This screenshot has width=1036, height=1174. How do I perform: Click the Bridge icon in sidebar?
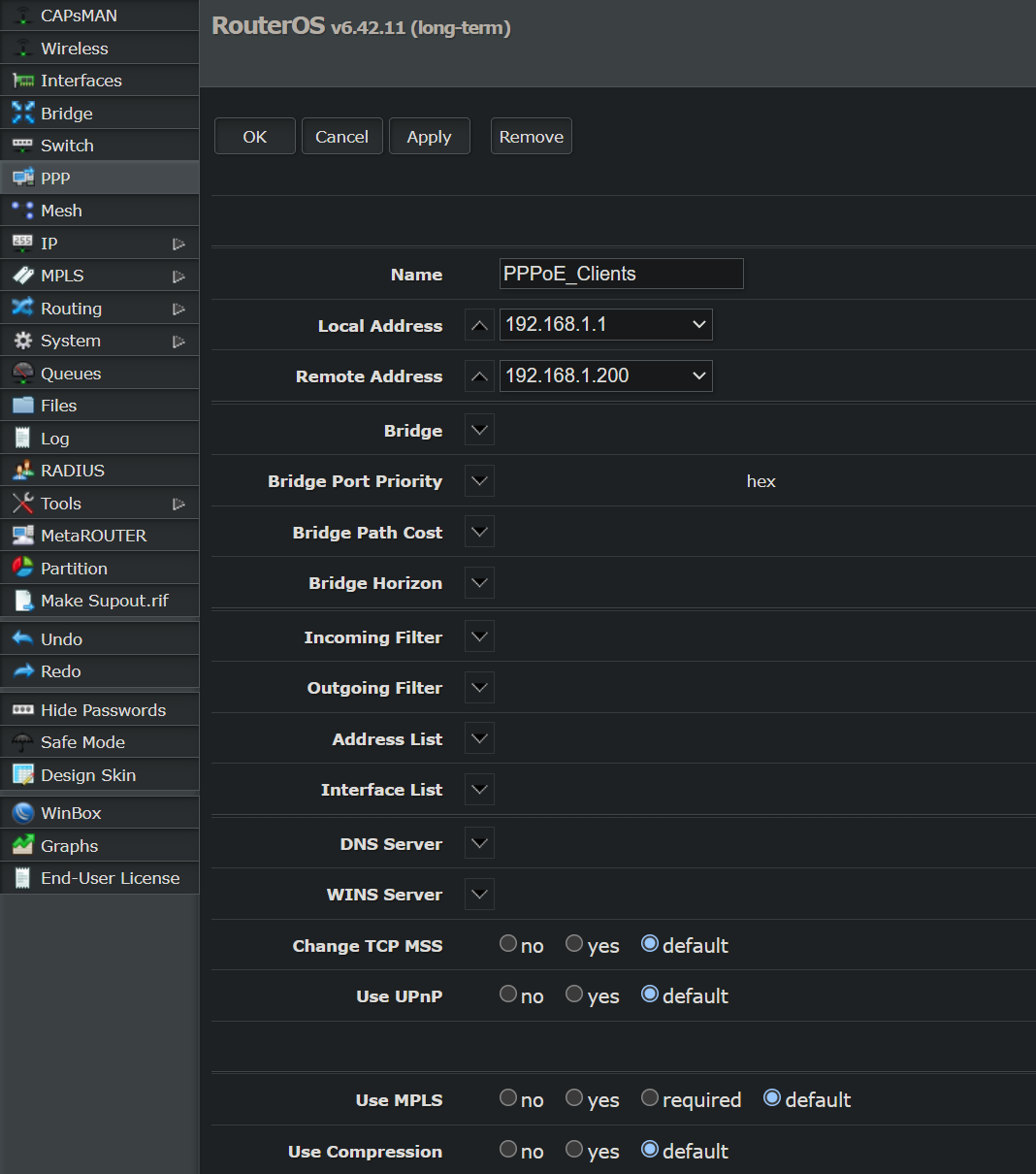pyautogui.click(x=23, y=114)
